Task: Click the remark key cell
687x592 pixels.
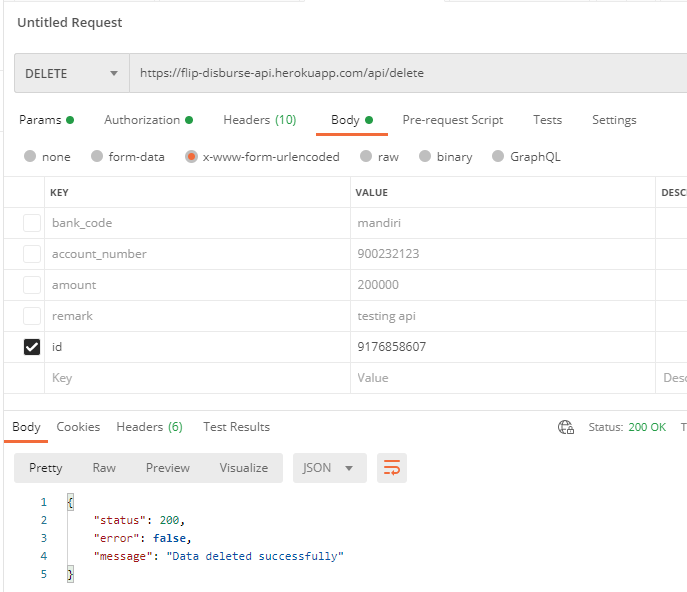Action: click(x=197, y=316)
